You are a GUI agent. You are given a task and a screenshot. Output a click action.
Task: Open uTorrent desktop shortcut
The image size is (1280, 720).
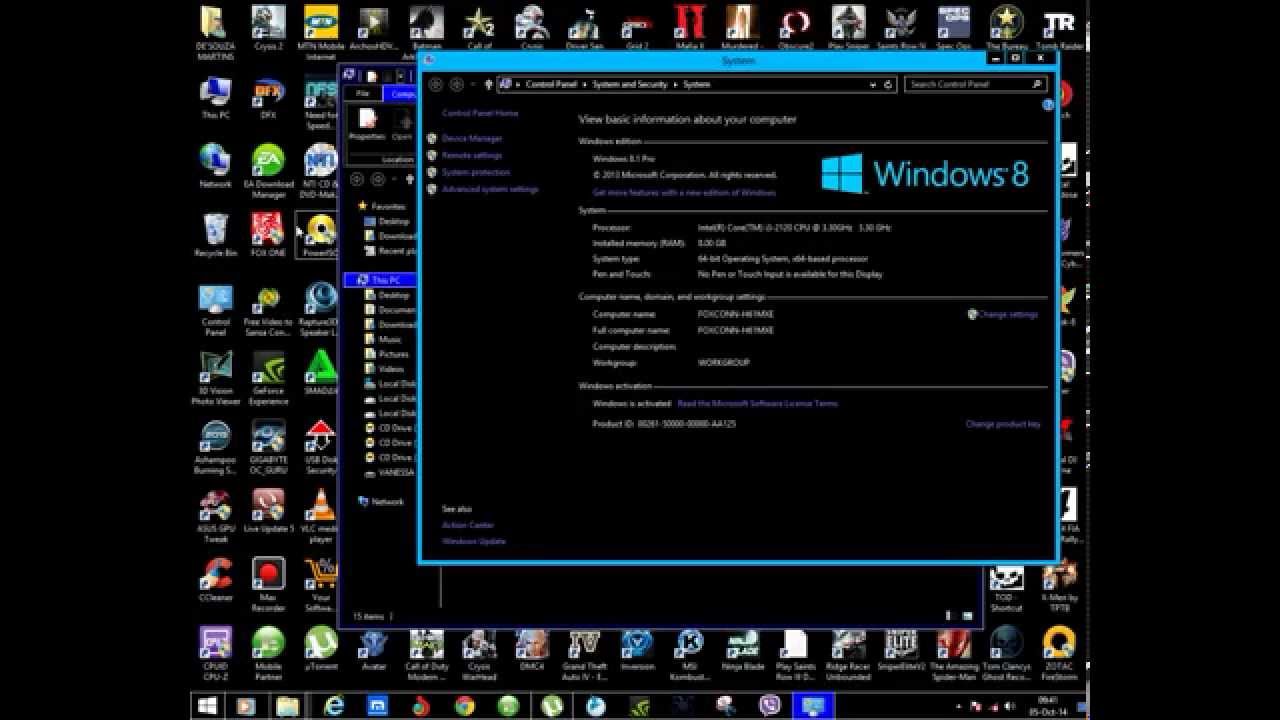pos(321,648)
